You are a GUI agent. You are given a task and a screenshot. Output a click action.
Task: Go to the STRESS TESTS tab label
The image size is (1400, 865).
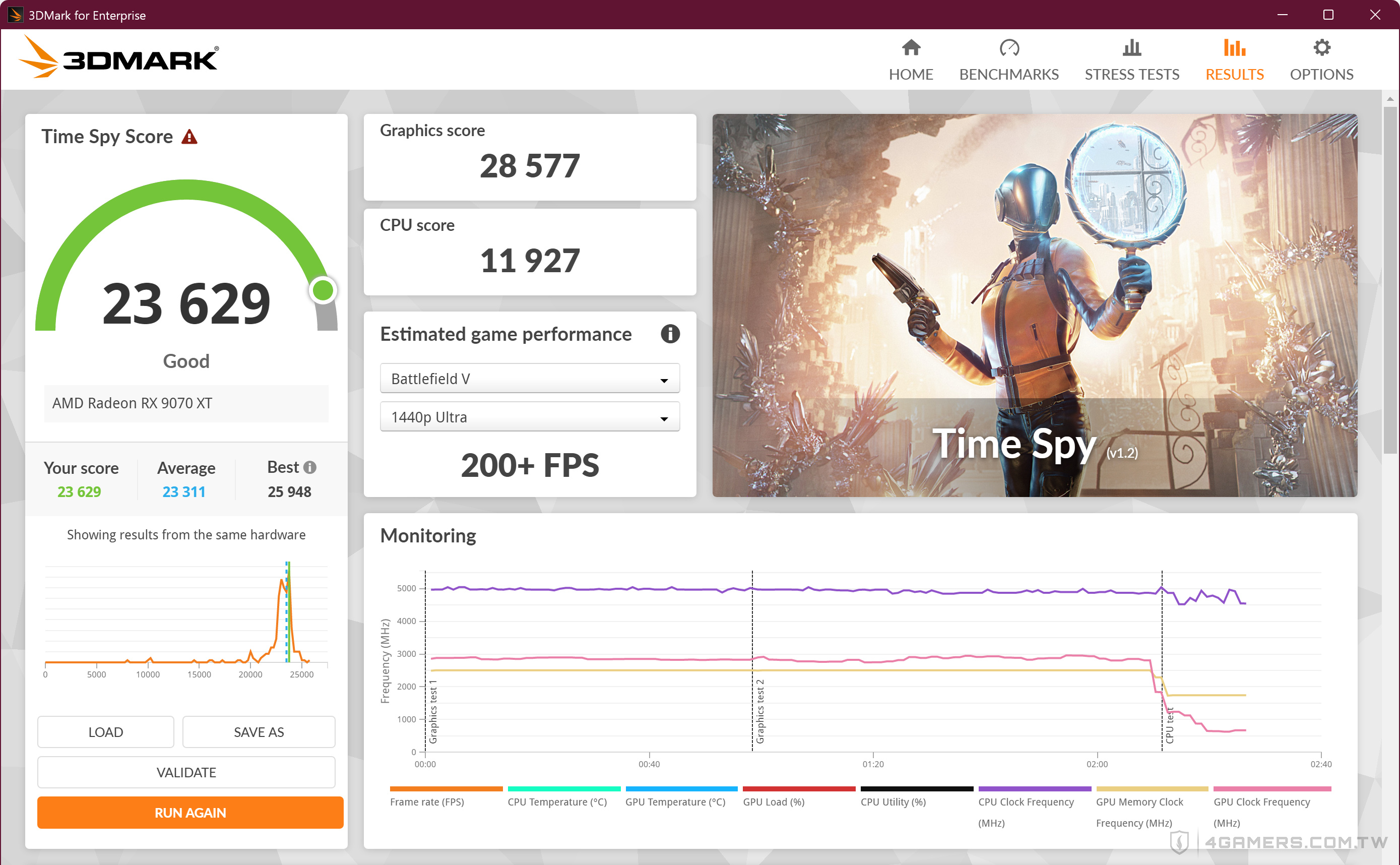[x=1131, y=75]
